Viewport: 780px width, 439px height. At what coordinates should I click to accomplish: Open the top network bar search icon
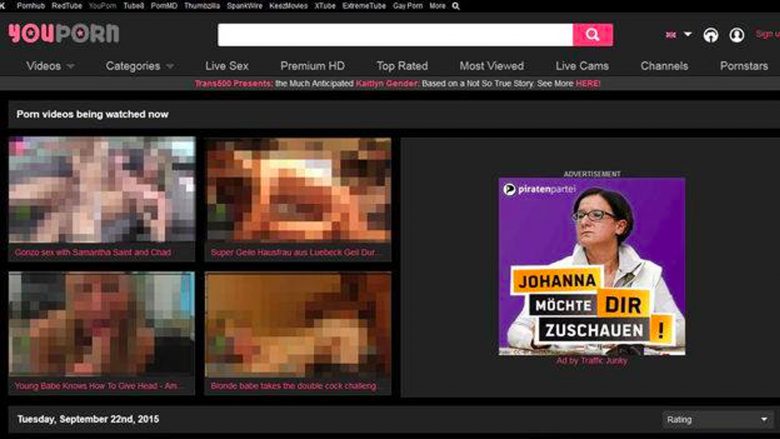(456, 6)
